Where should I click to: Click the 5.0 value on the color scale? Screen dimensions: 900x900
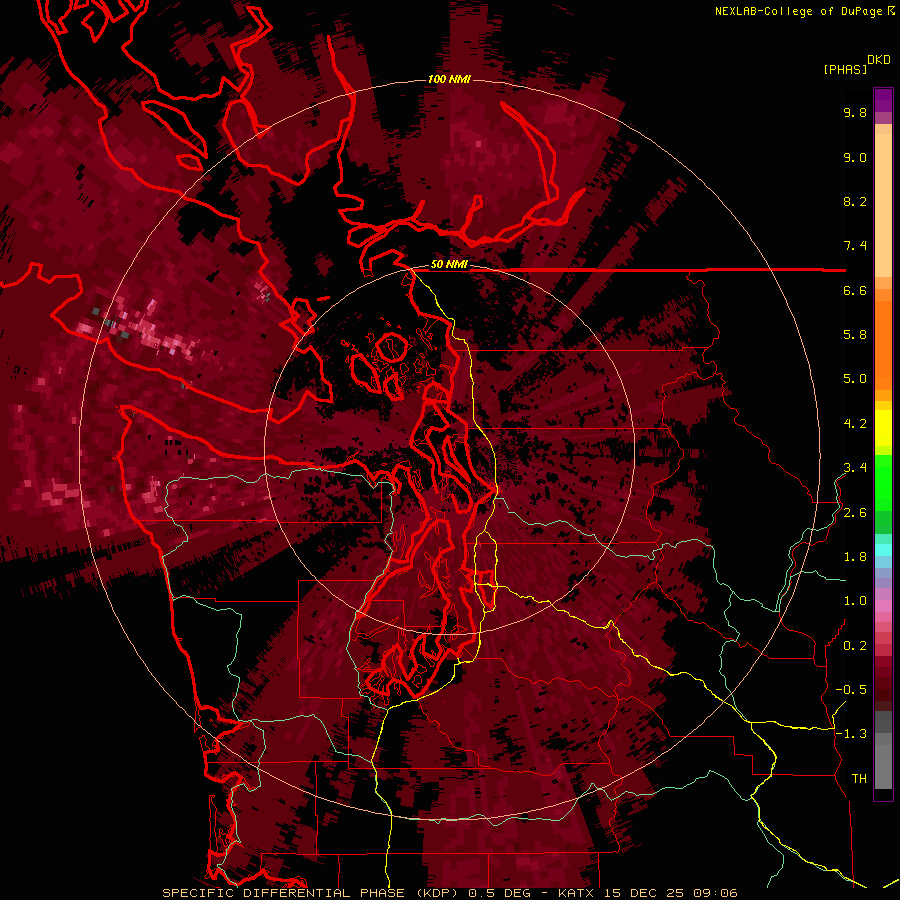(855, 379)
